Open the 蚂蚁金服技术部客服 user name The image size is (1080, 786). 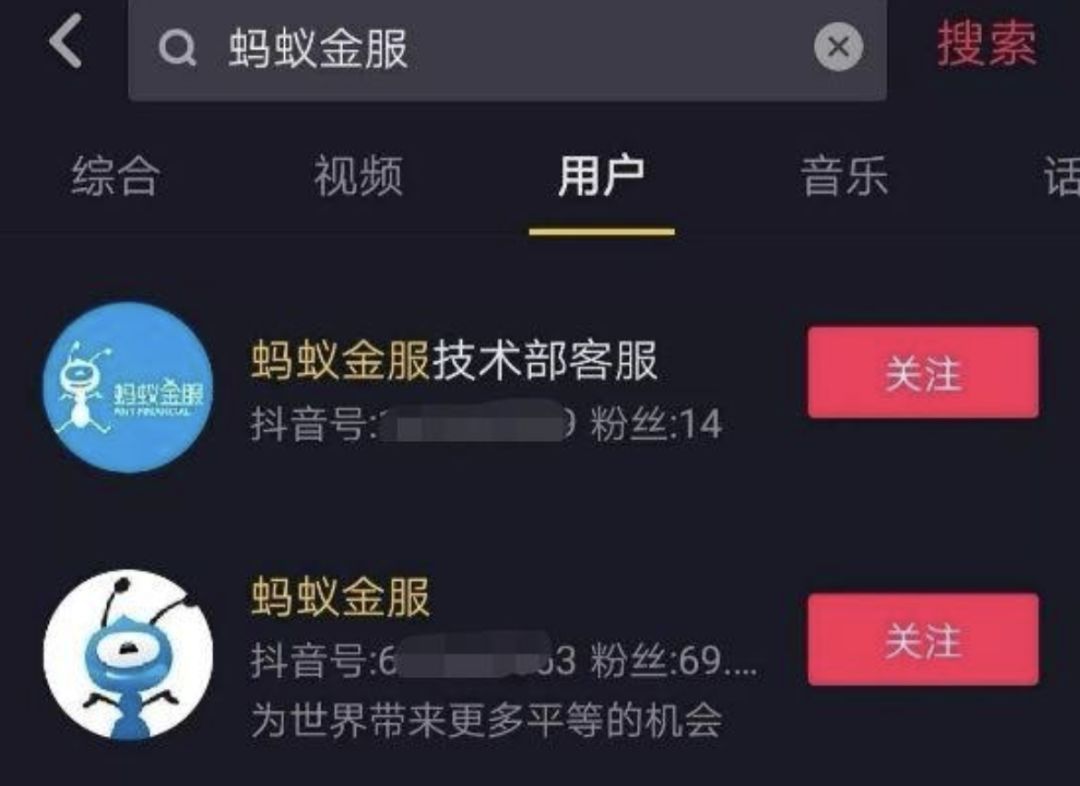[x=454, y=360]
